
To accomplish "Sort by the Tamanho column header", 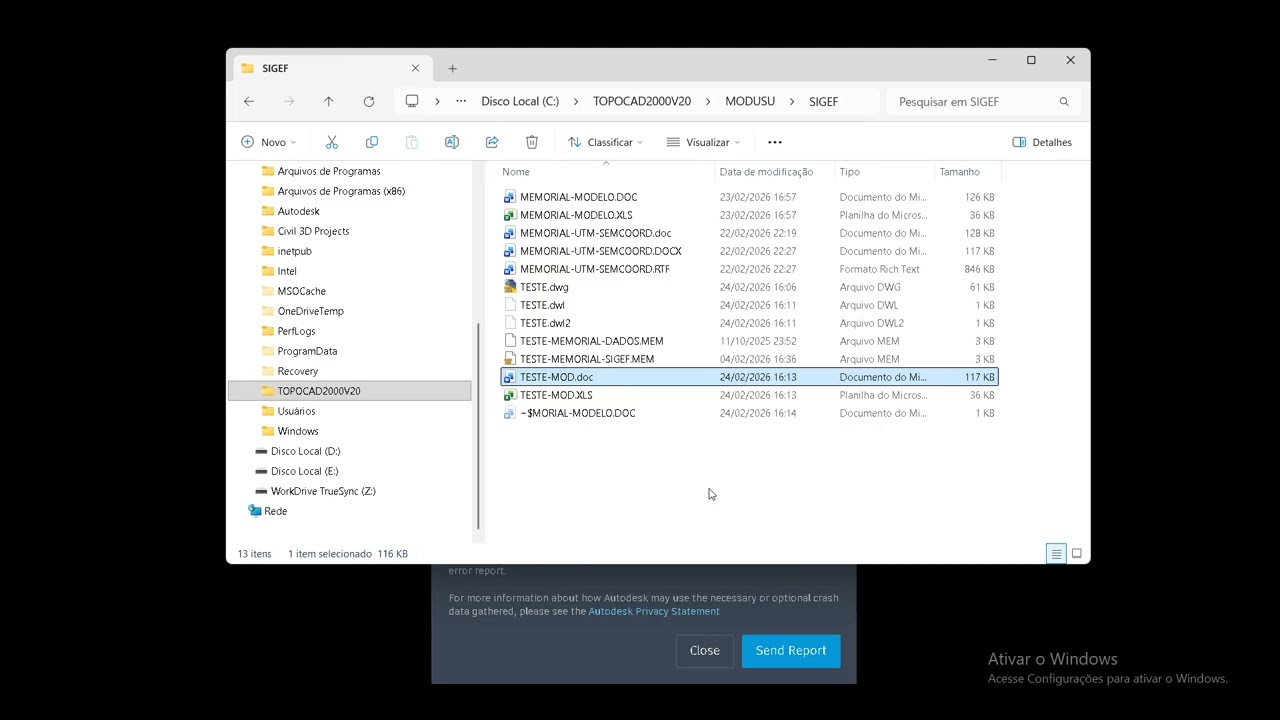I will tap(968, 172).
